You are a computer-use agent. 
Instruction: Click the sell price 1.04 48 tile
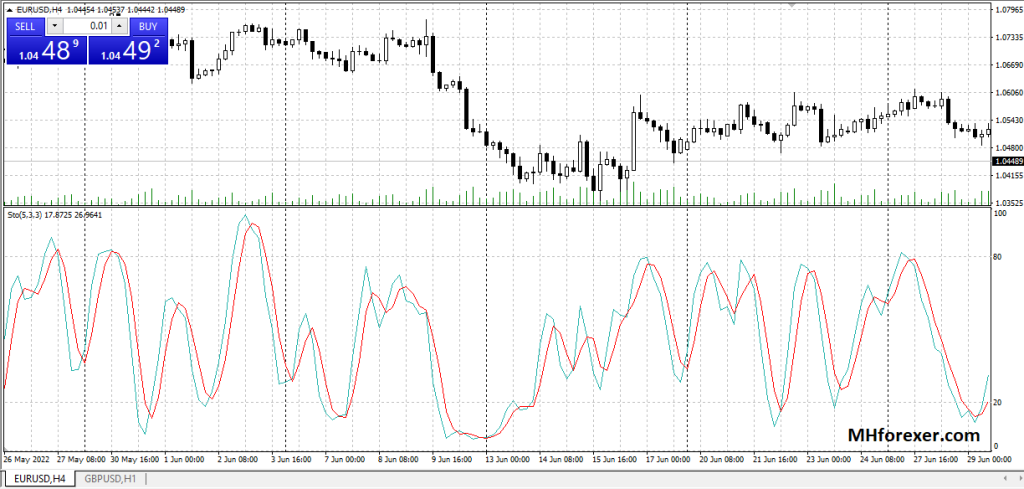coord(46,51)
